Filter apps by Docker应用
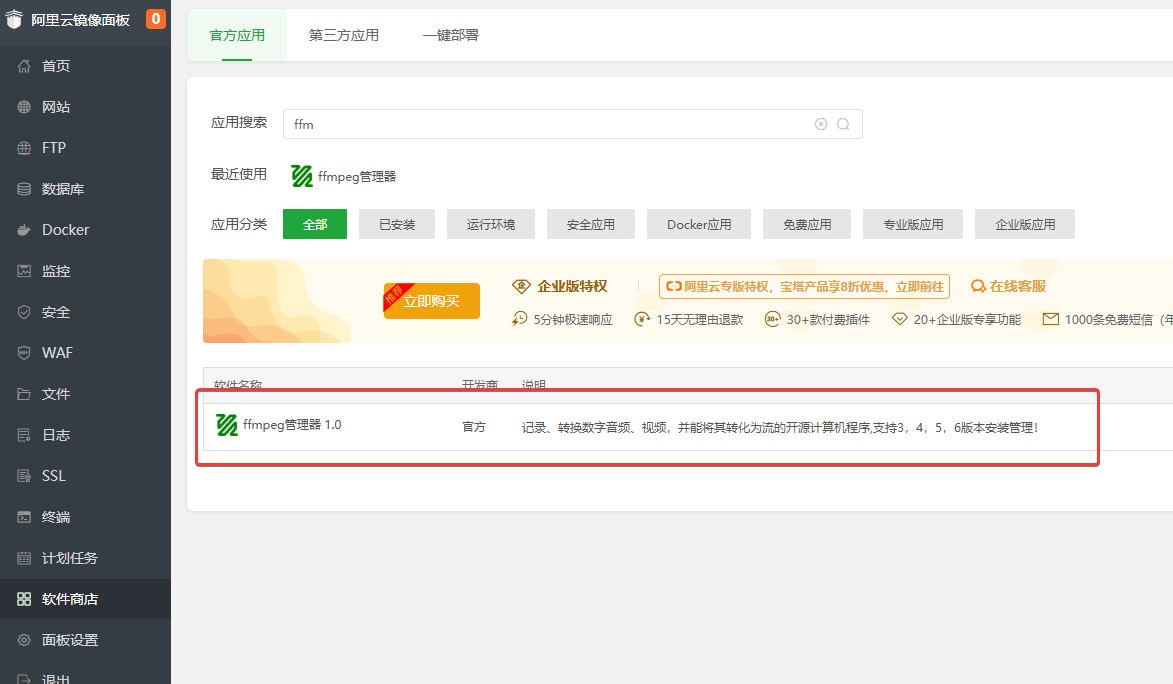The width and height of the screenshot is (1173, 684). pos(699,225)
